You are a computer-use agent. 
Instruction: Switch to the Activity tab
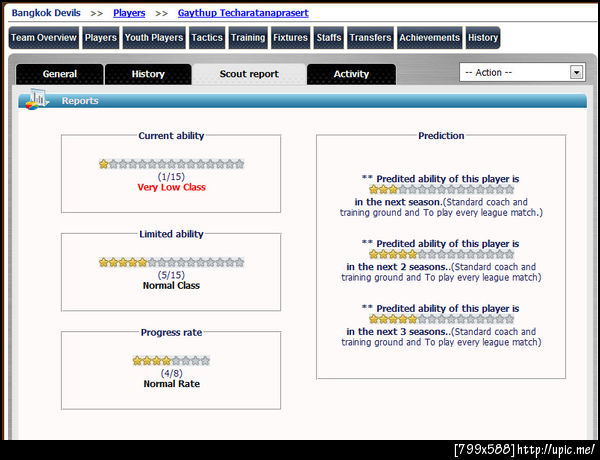[351, 74]
